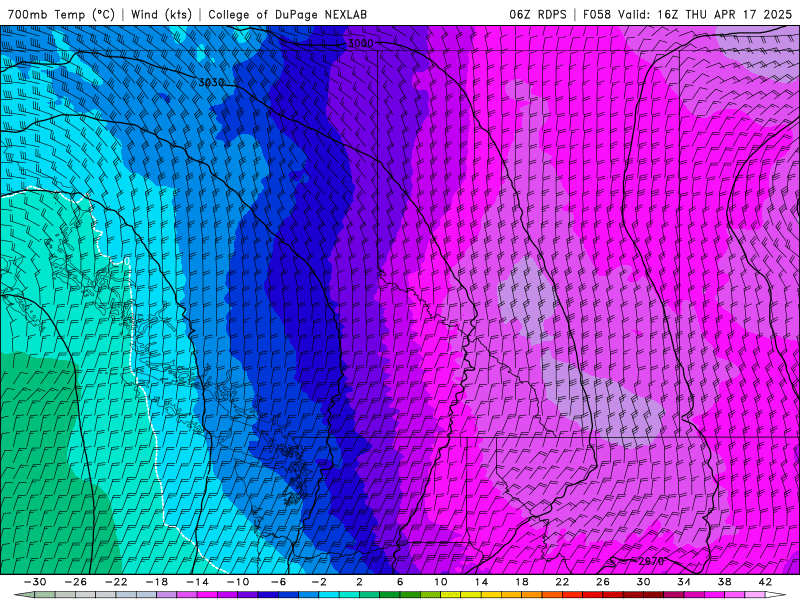Viewport: 800px width, 600px height.
Task: Click the -2 legend value
Action: (x=319, y=582)
